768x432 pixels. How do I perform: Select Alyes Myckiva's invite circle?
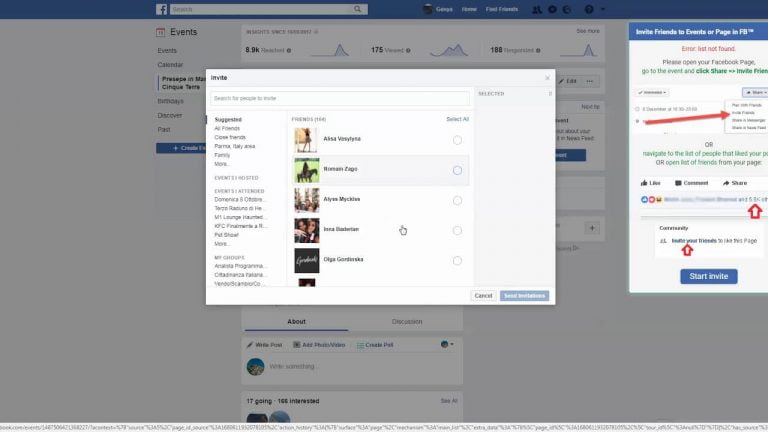pos(457,200)
